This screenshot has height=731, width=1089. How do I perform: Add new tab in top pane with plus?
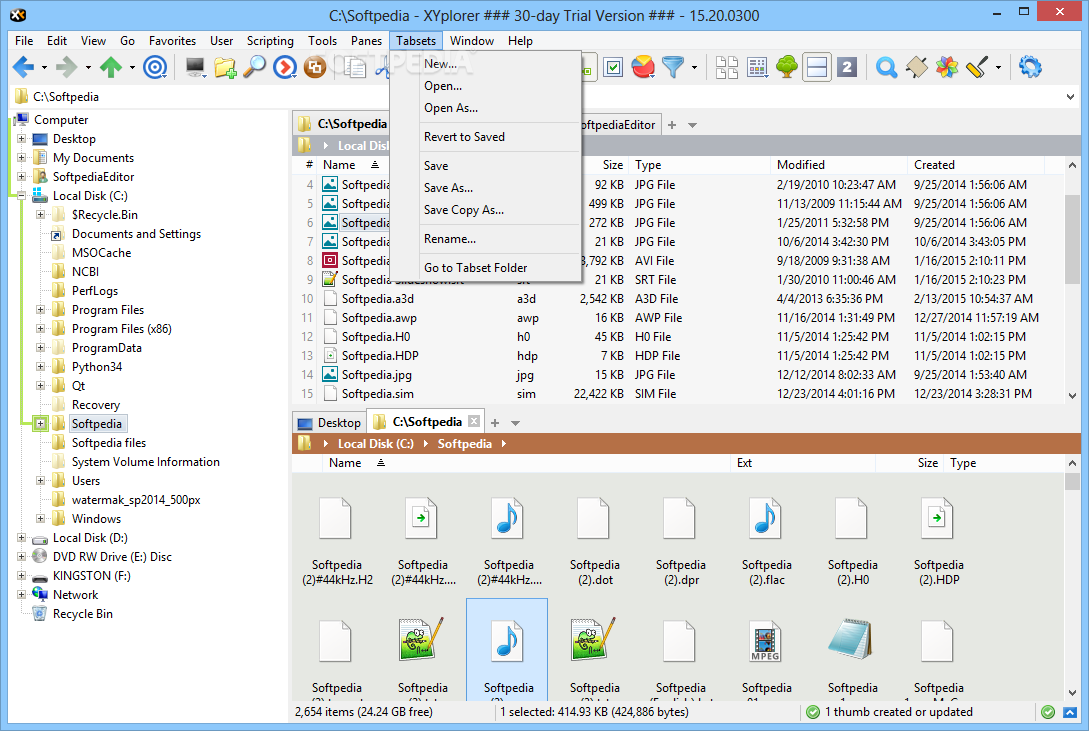(x=672, y=125)
